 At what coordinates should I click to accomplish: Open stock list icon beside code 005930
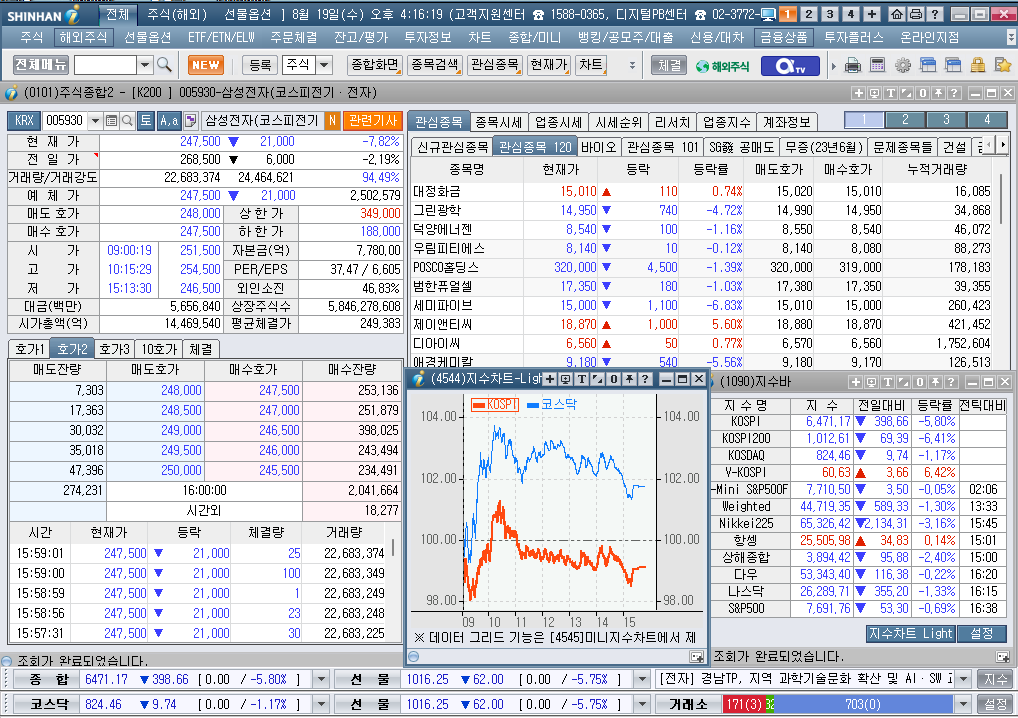click(x=112, y=120)
